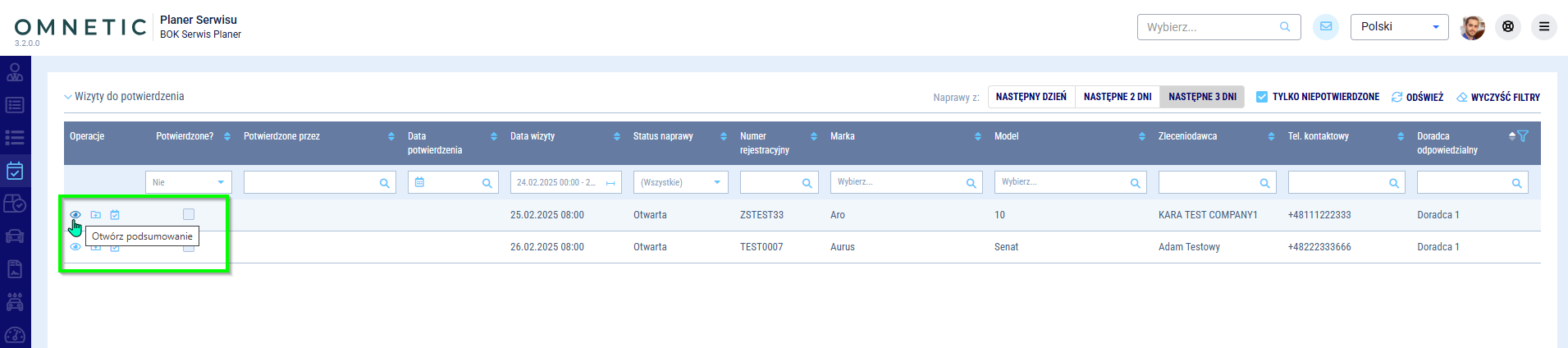Check the confirmed box for TEST0007 visit

(x=189, y=247)
